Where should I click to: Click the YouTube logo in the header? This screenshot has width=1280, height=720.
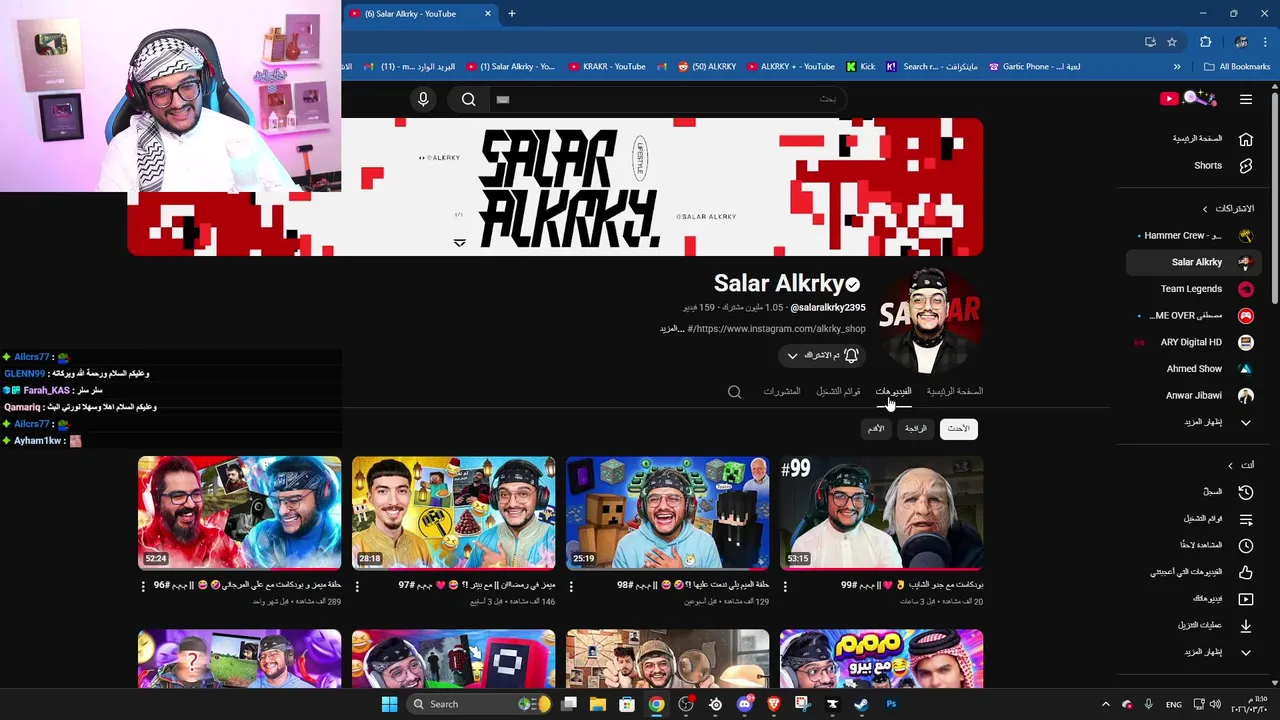click(x=1188, y=98)
